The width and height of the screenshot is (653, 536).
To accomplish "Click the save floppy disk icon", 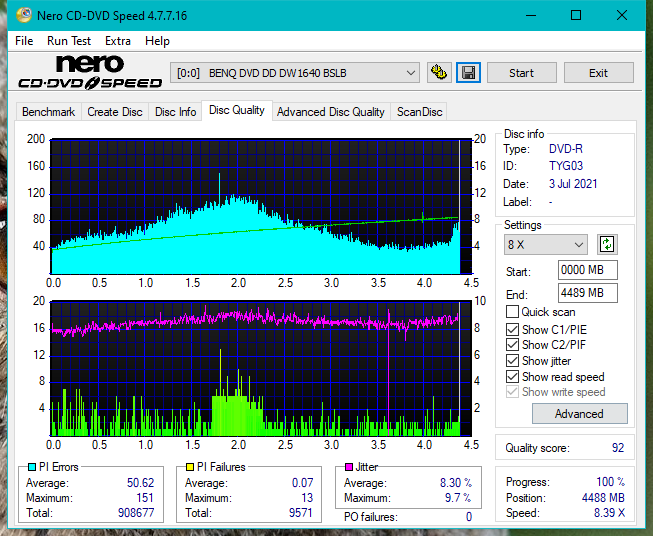I will click(x=469, y=73).
